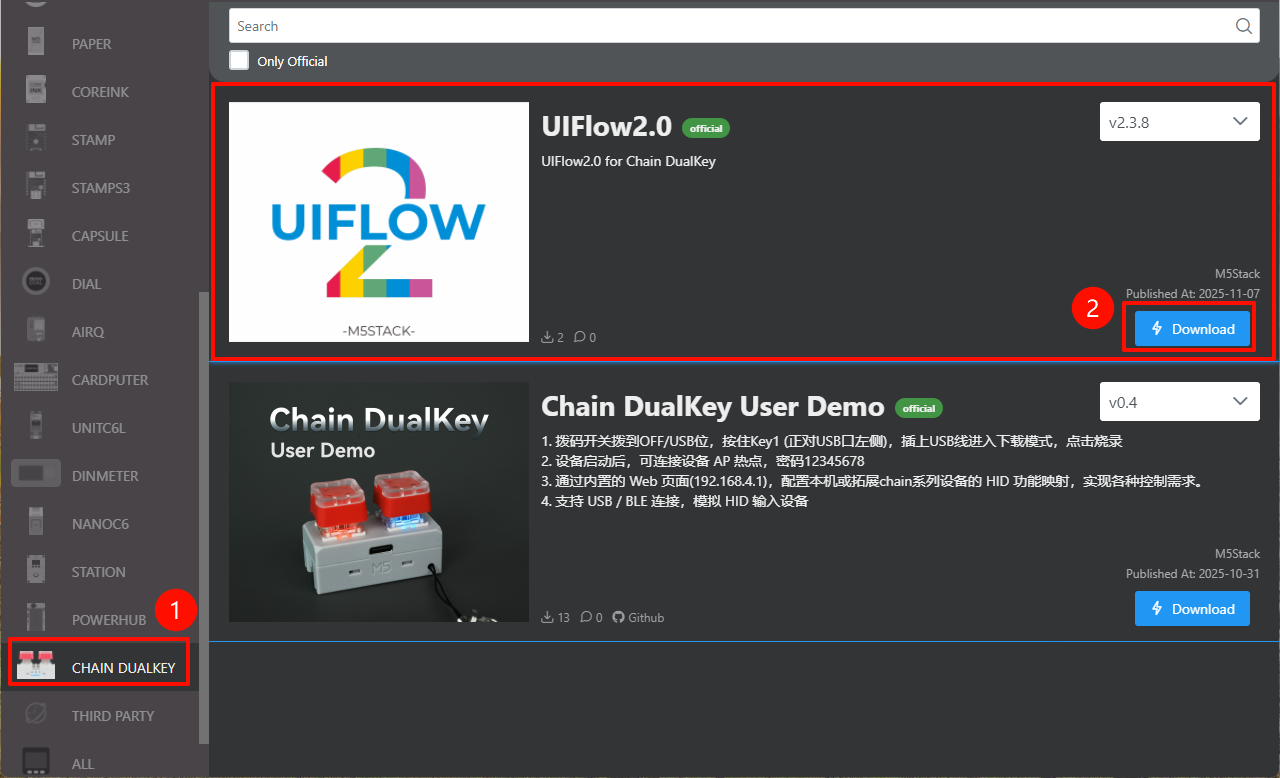Open the Github link on User Demo
Image resolution: width=1280 pixels, height=778 pixels.
(638, 618)
